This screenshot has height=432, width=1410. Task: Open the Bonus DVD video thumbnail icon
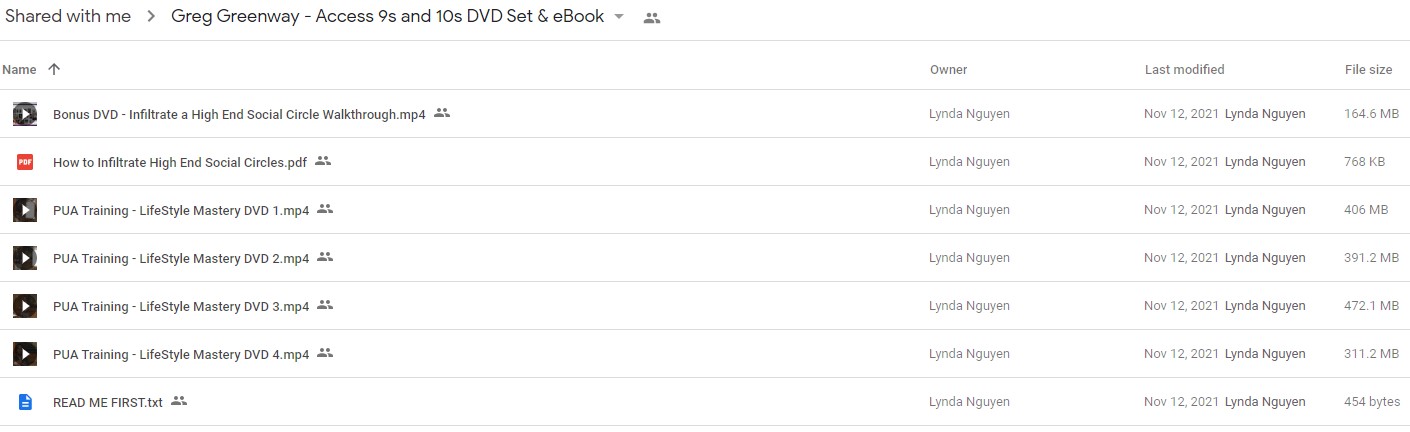point(25,114)
